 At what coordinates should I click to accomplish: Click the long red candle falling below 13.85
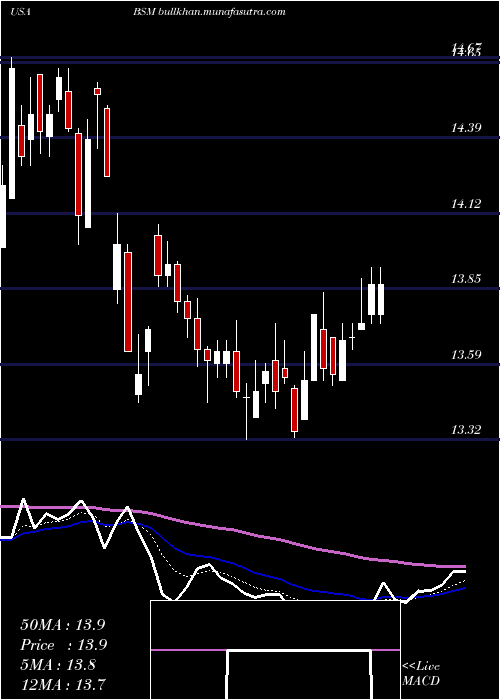(128, 302)
